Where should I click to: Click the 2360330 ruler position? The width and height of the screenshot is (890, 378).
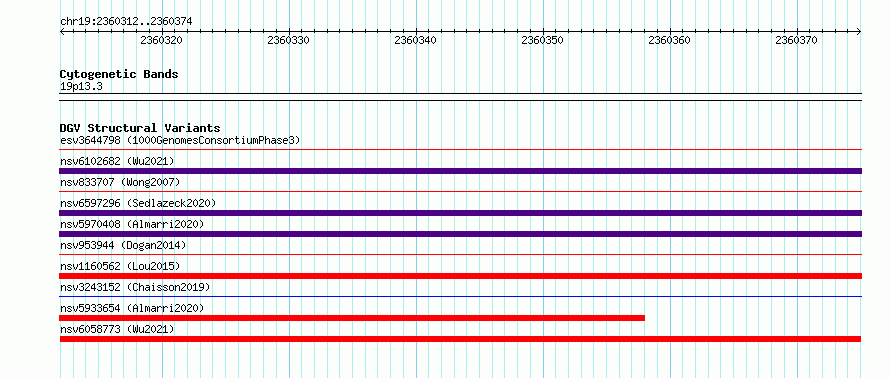click(289, 40)
